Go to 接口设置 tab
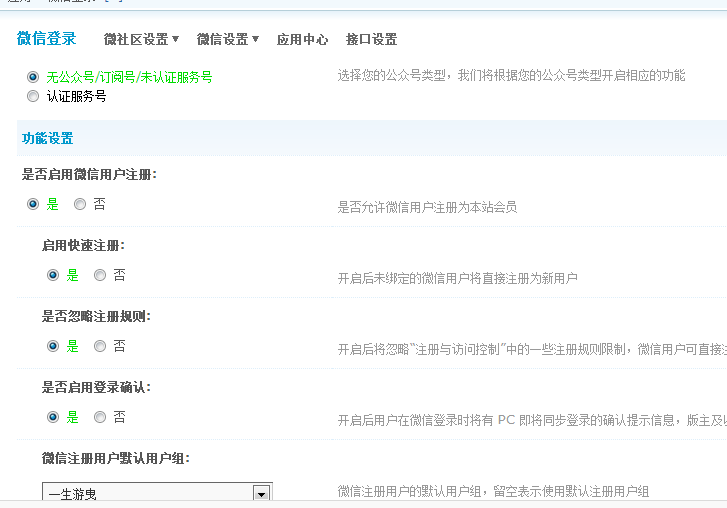 click(371, 39)
